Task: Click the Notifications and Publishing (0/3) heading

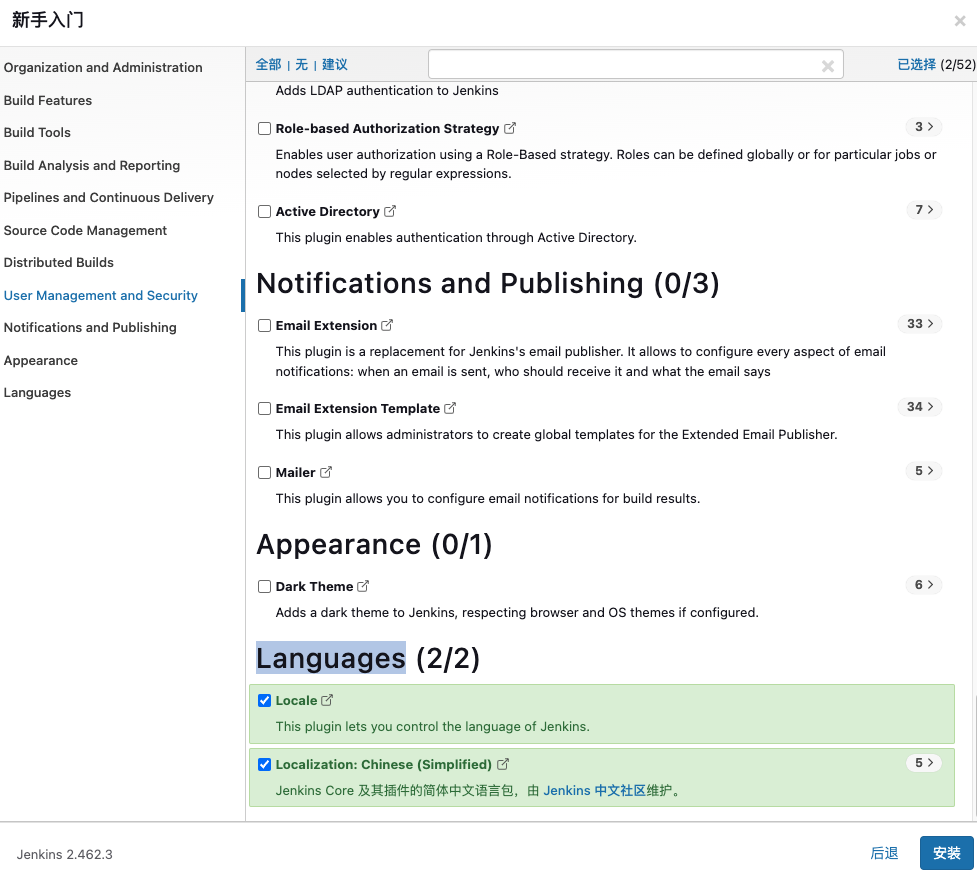Action: (488, 284)
